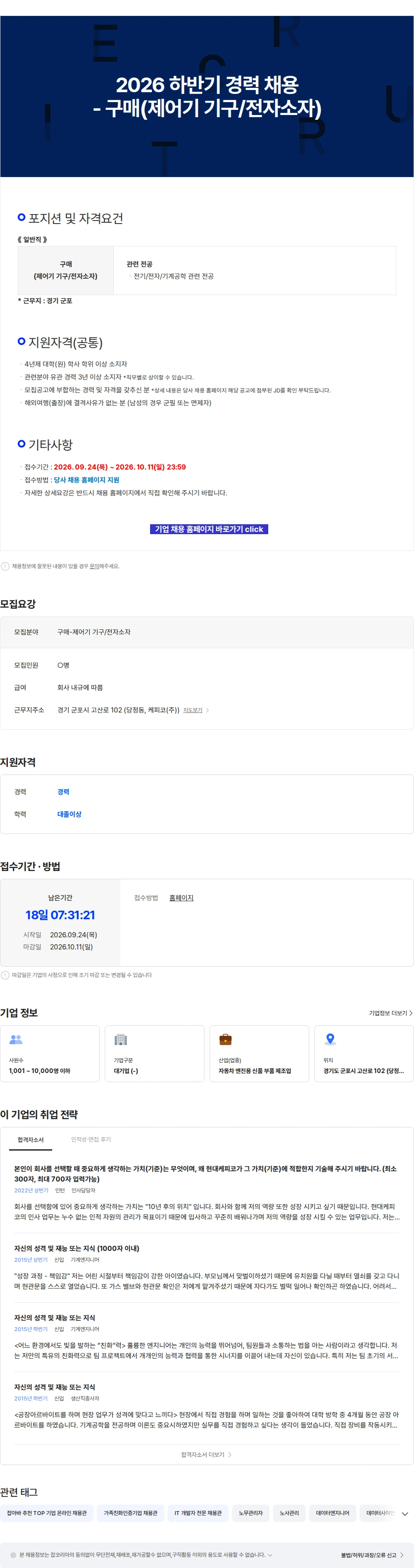The image size is (414, 1568).
Task: Click 불법/허위/과장/오류 신고 link
Action: point(372,1555)
